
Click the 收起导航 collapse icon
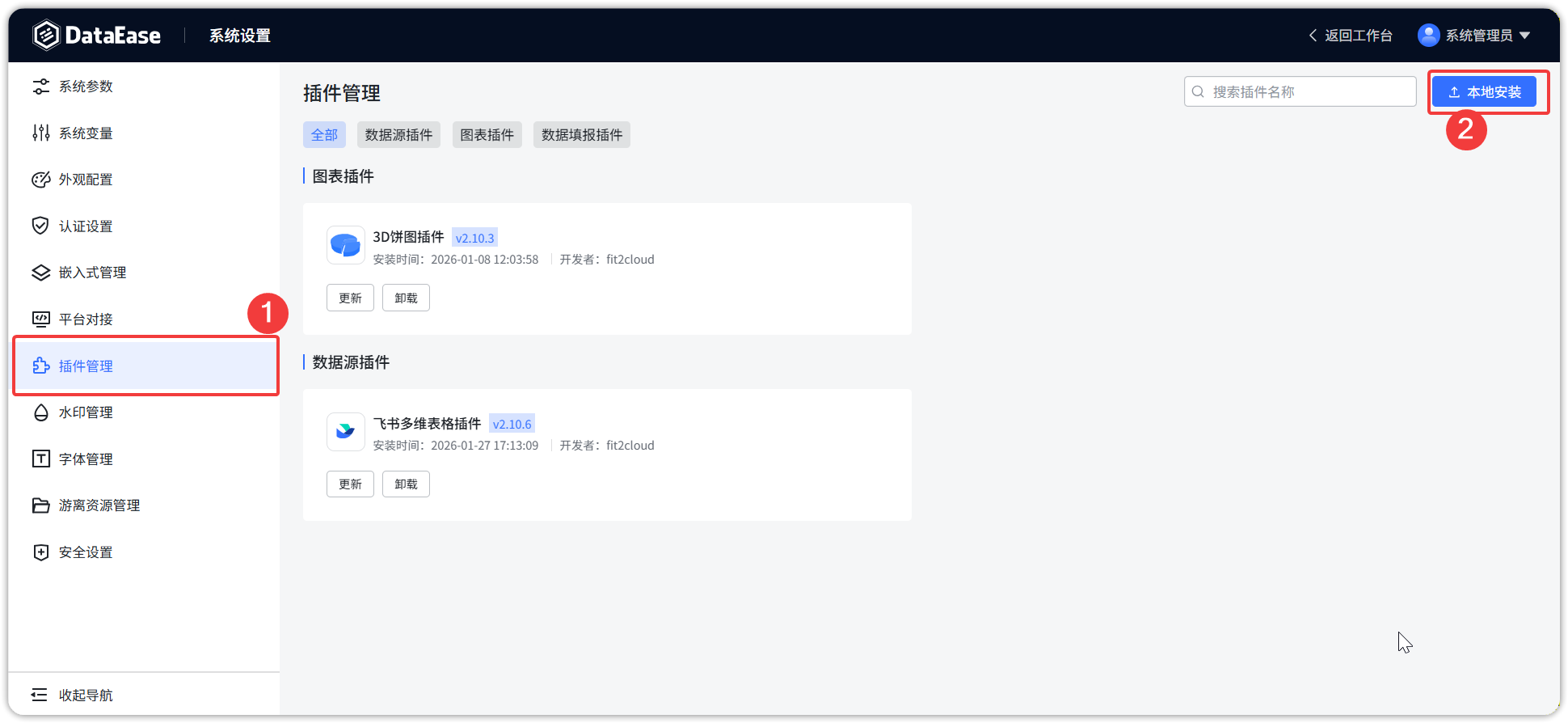39,696
